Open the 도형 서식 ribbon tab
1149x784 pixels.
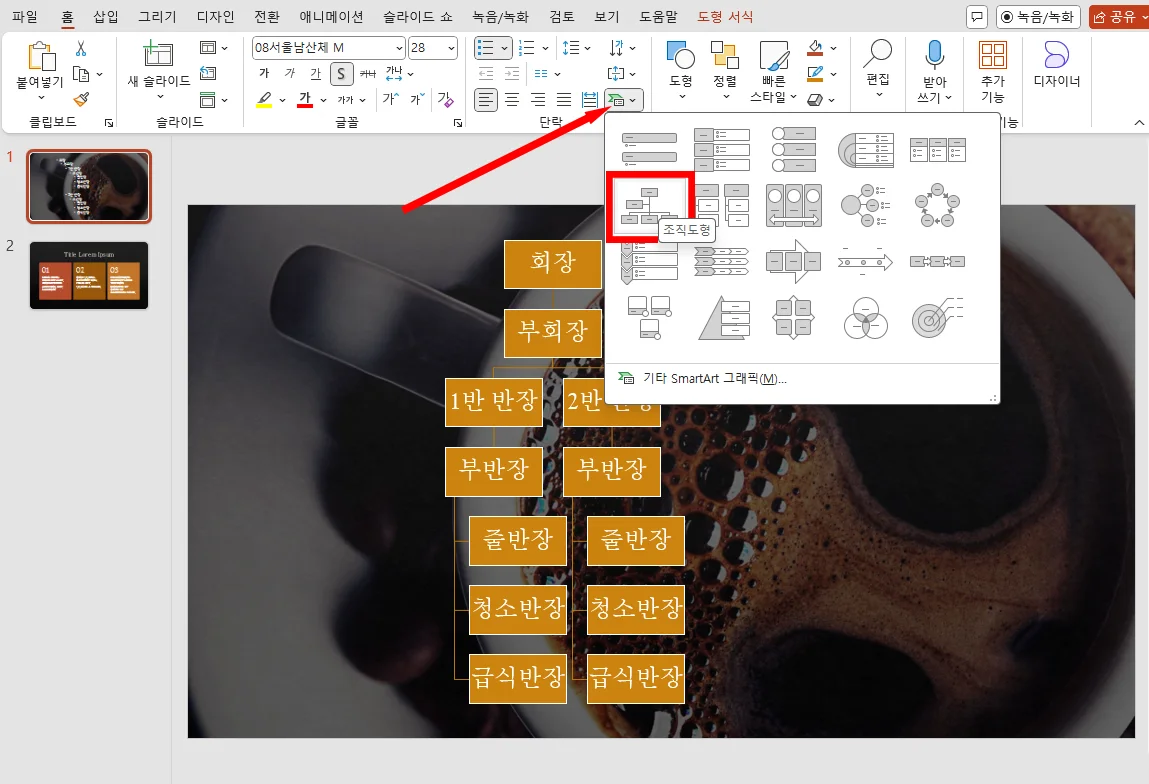(725, 16)
